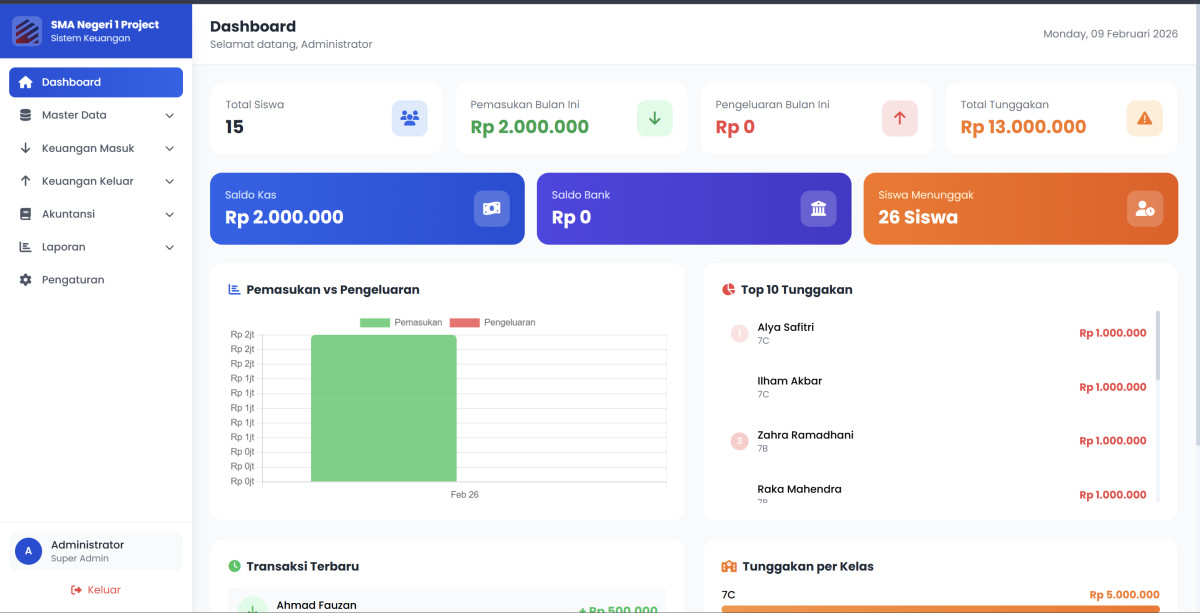Click the green Rp 2.000.000 pemasukan value
Image resolution: width=1200 pixels, height=613 pixels.
(529, 127)
